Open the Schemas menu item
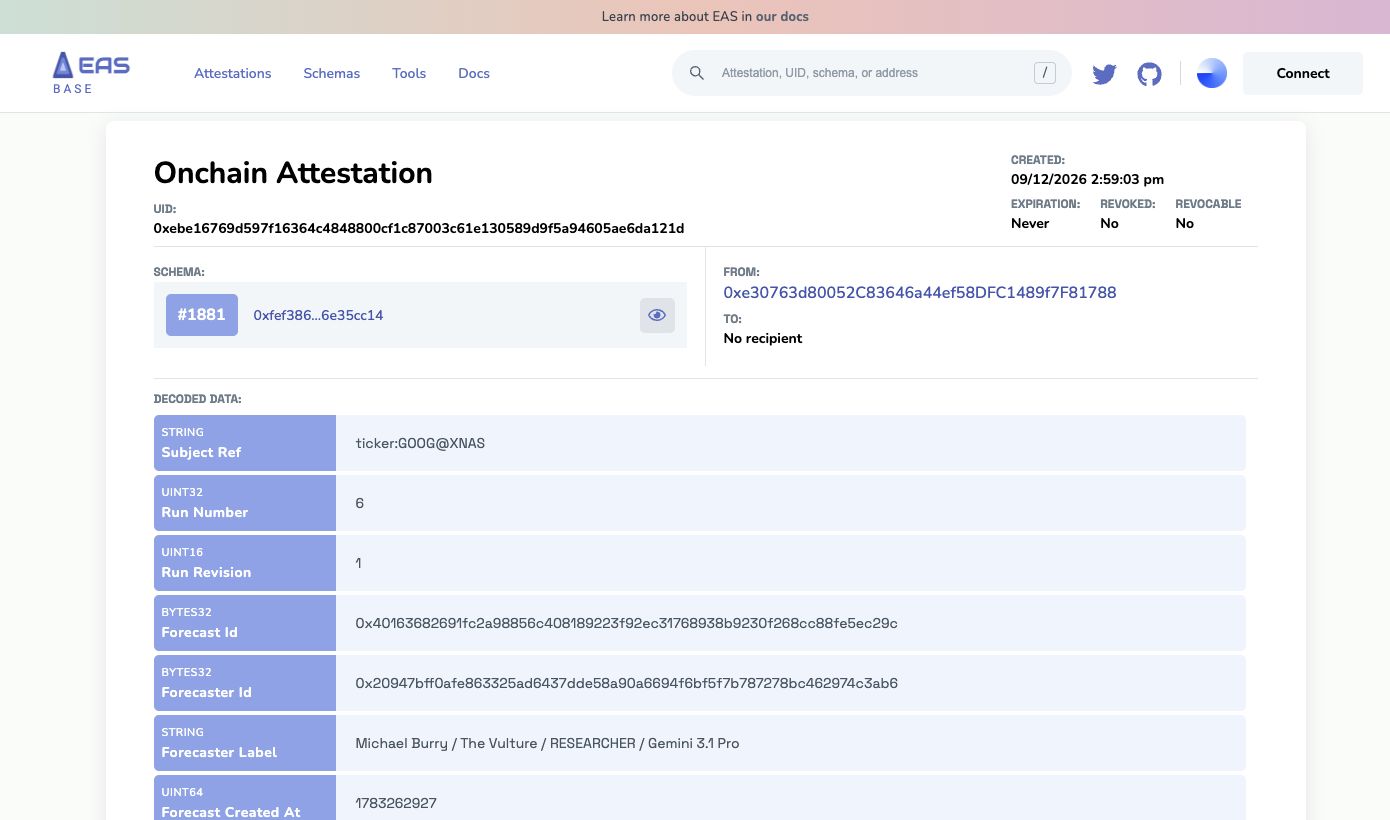The height and width of the screenshot is (820, 1390). (x=332, y=73)
